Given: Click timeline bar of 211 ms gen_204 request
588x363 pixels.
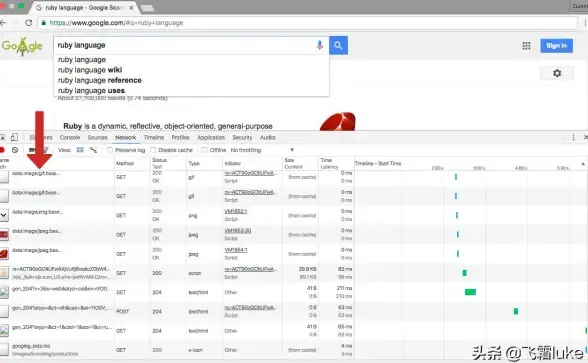Looking at the screenshot, I should pos(470,292).
